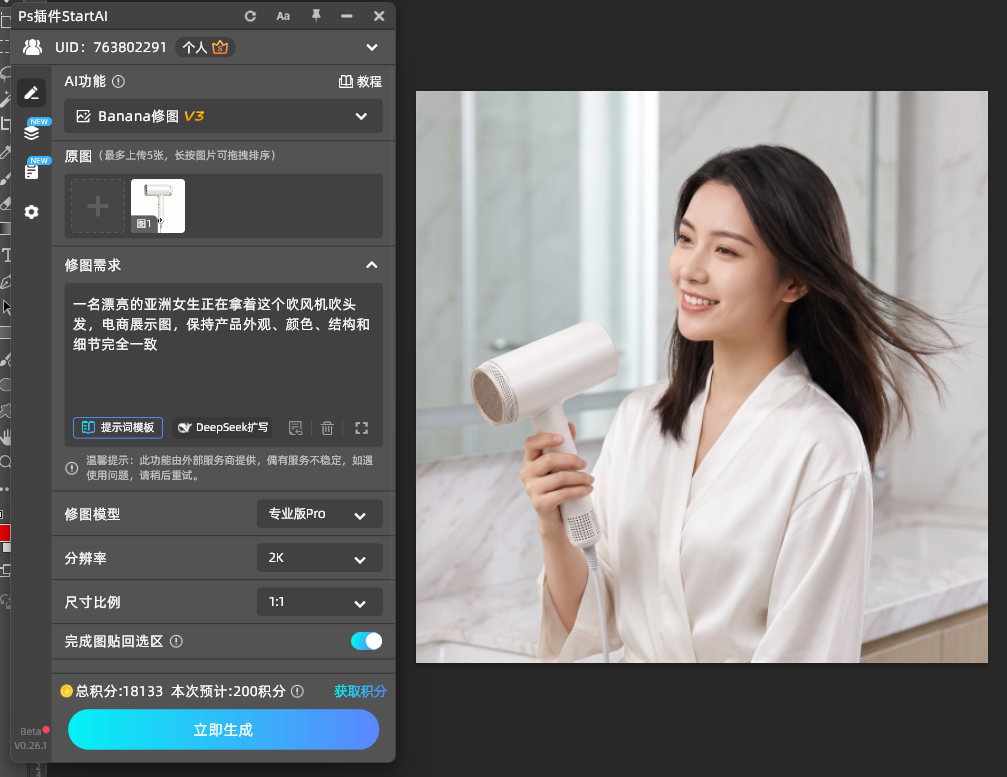
Task: Click the gold coin points icon
Action: (66, 691)
